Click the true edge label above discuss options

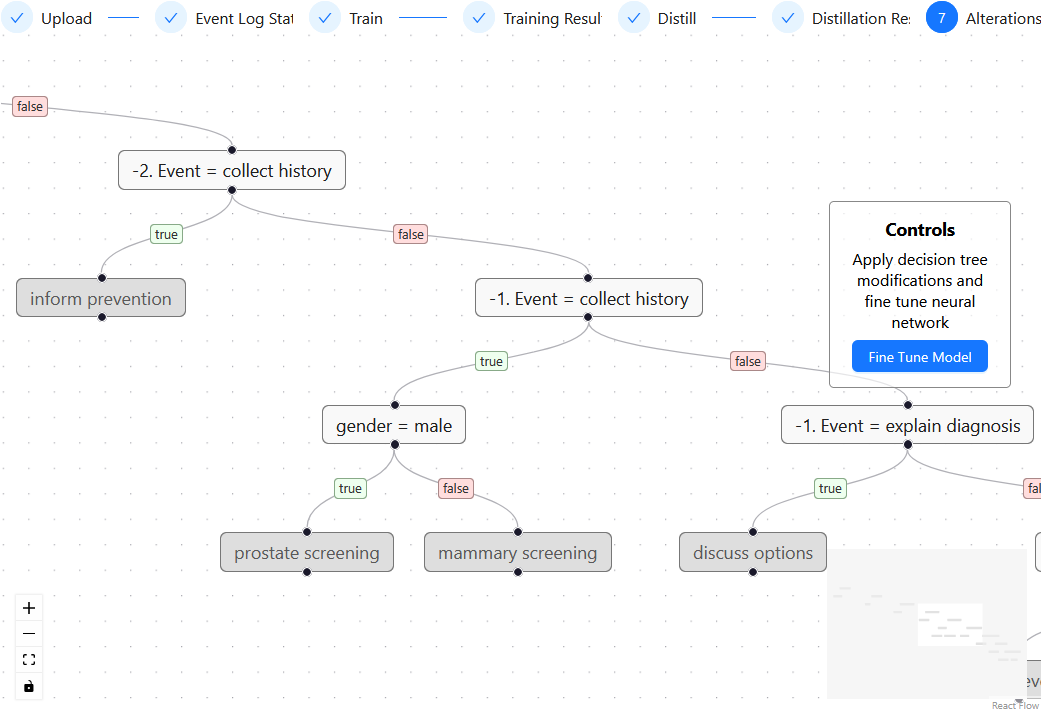[x=830, y=488]
